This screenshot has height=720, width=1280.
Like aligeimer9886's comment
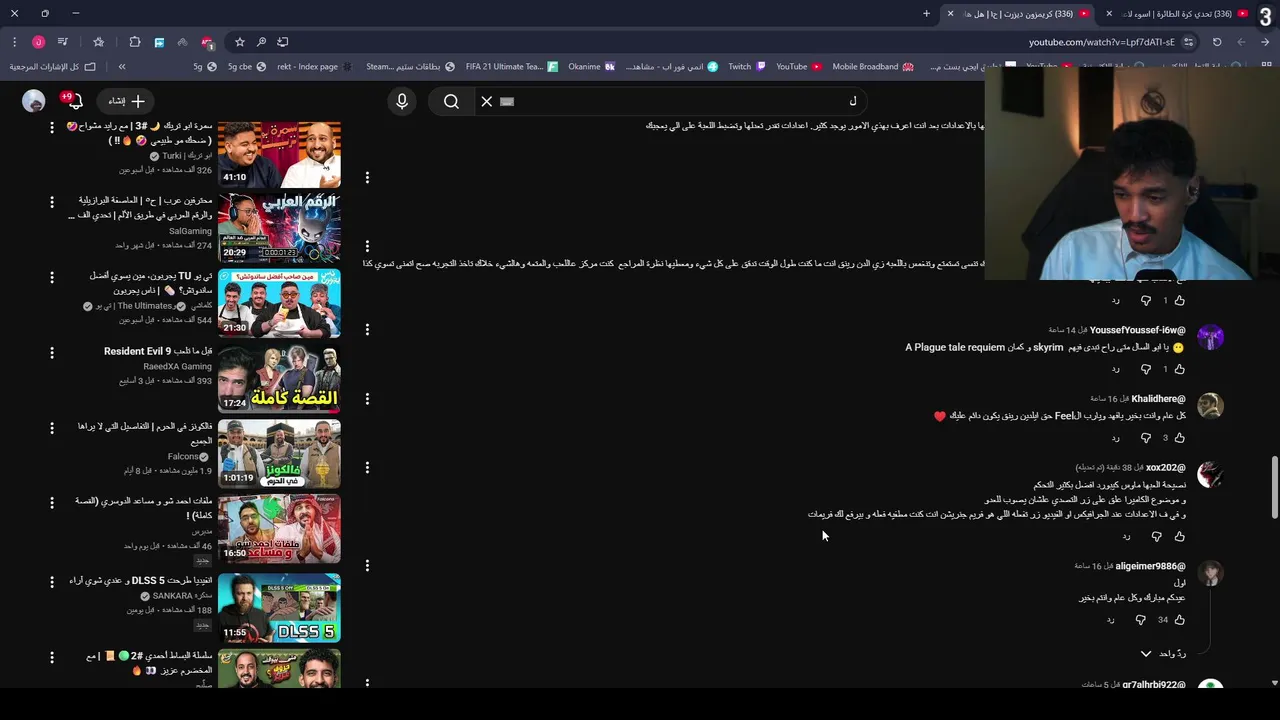[x=1180, y=620]
